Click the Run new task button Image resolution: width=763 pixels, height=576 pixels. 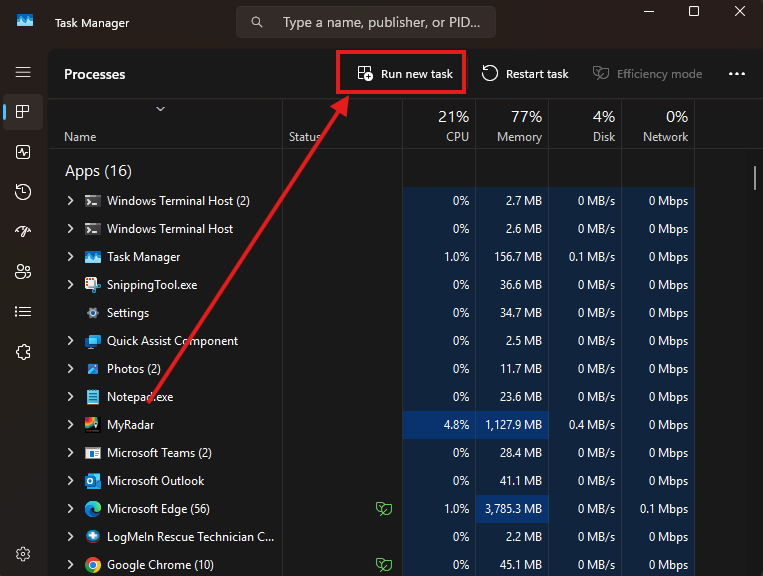[x=405, y=74]
